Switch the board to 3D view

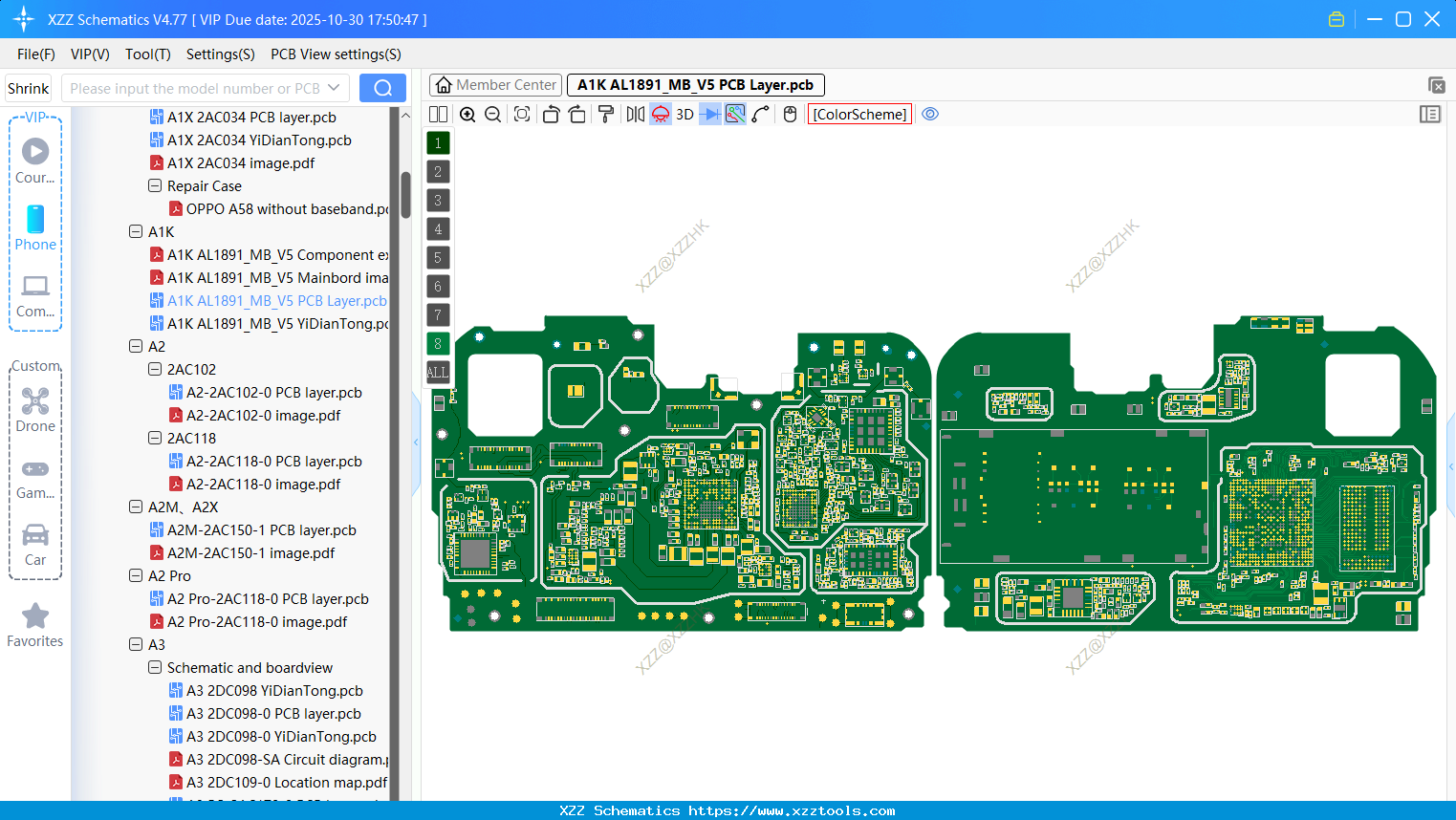click(x=685, y=113)
